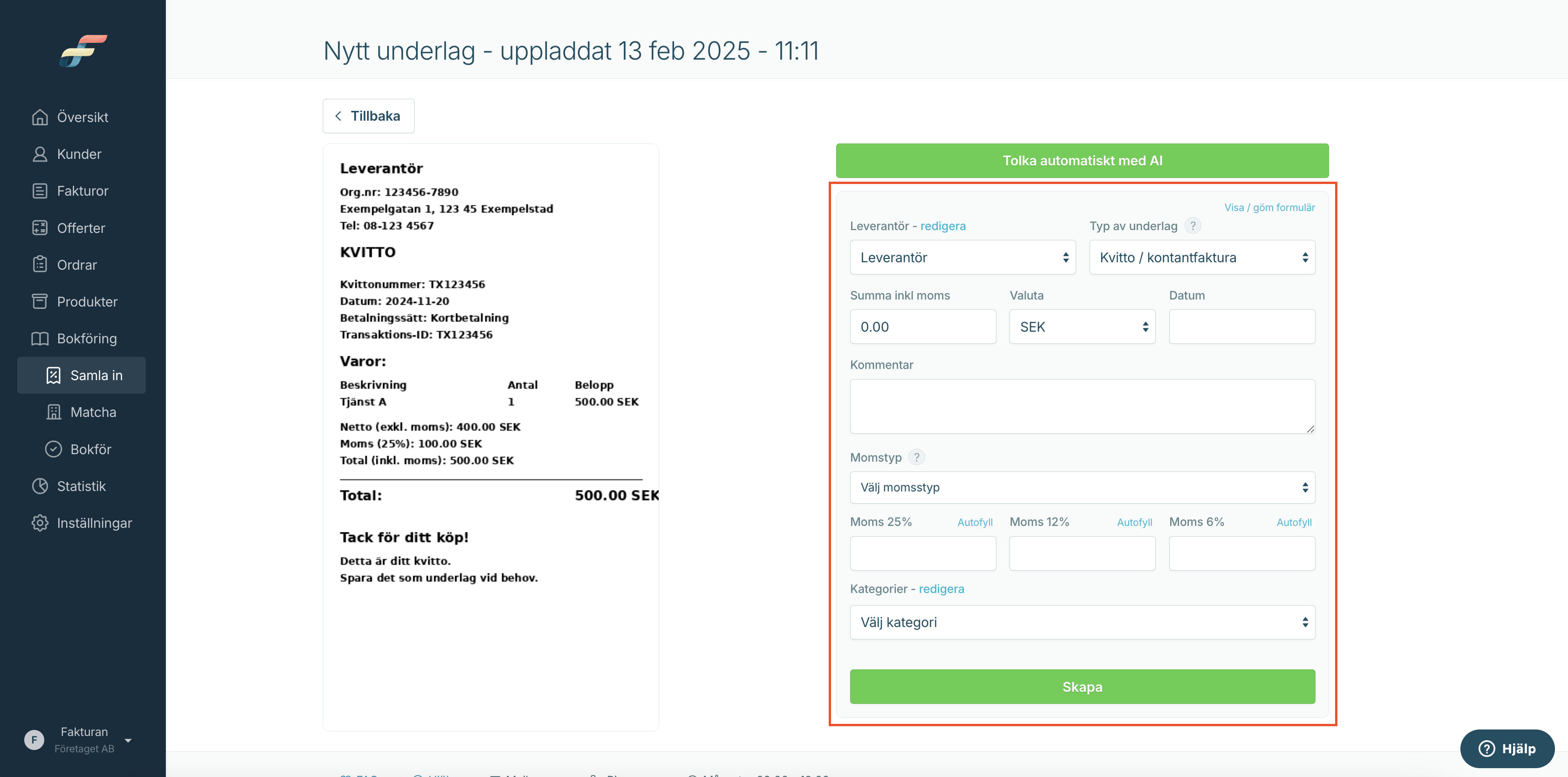
Task: Click Autofyll for Moms 12%
Action: click(x=1134, y=522)
